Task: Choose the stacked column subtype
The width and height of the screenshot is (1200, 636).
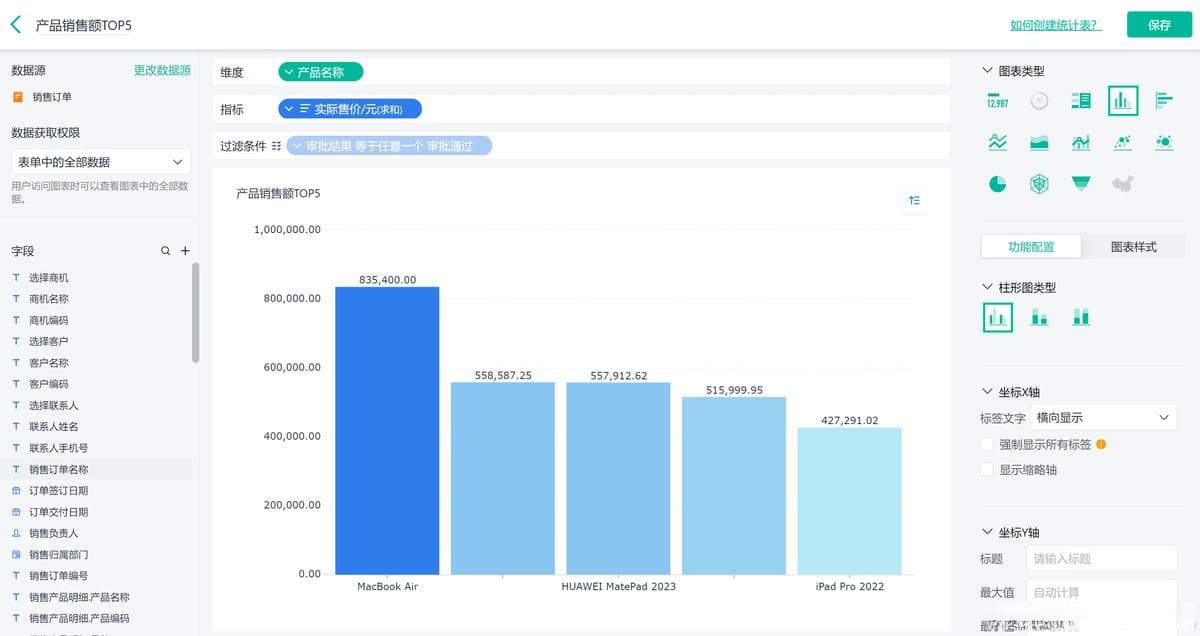Action: (x=1039, y=317)
